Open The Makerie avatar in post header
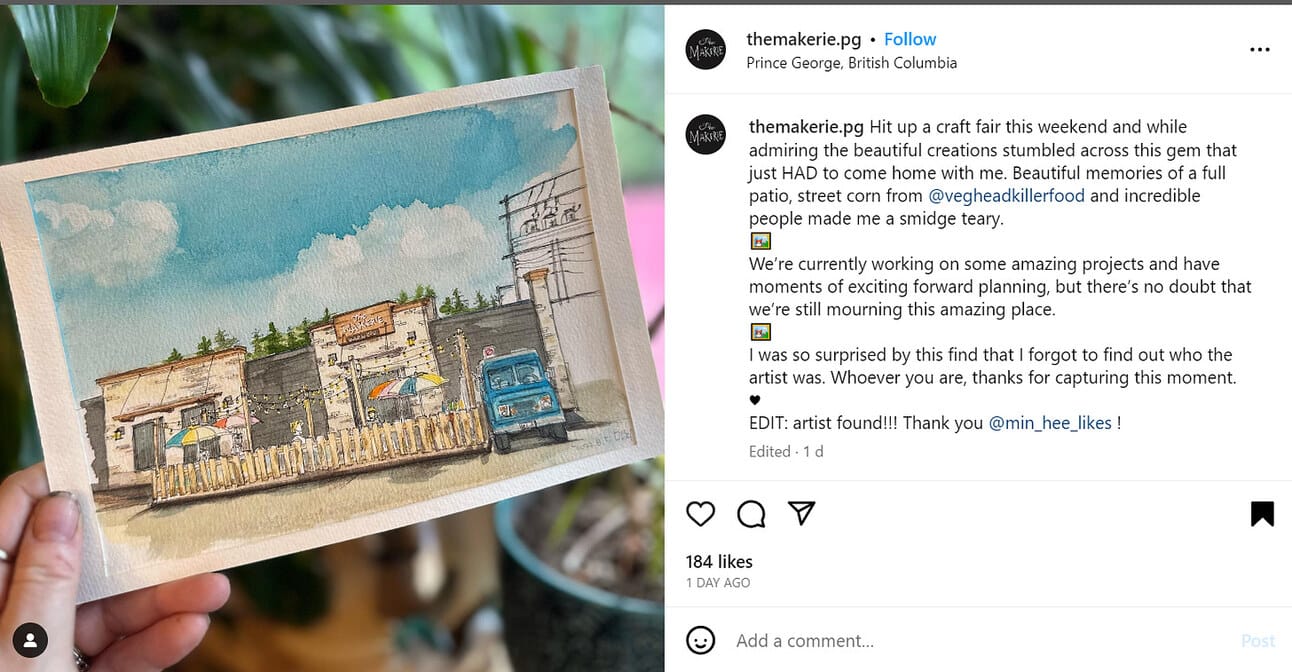Image resolution: width=1292 pixels, height=672 pixels. (706, 50)
